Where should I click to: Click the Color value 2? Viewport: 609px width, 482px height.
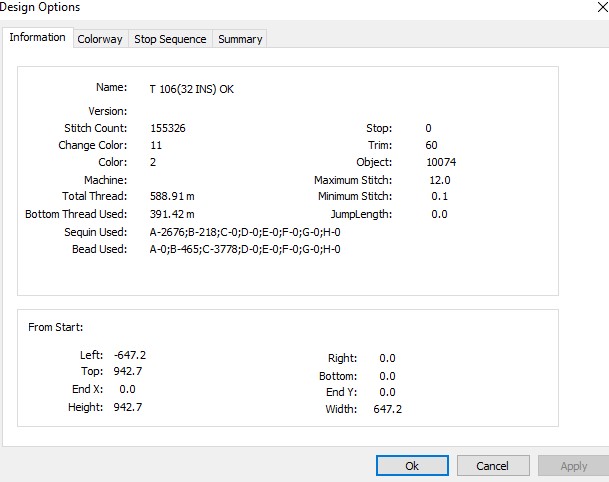pos(153,162)
